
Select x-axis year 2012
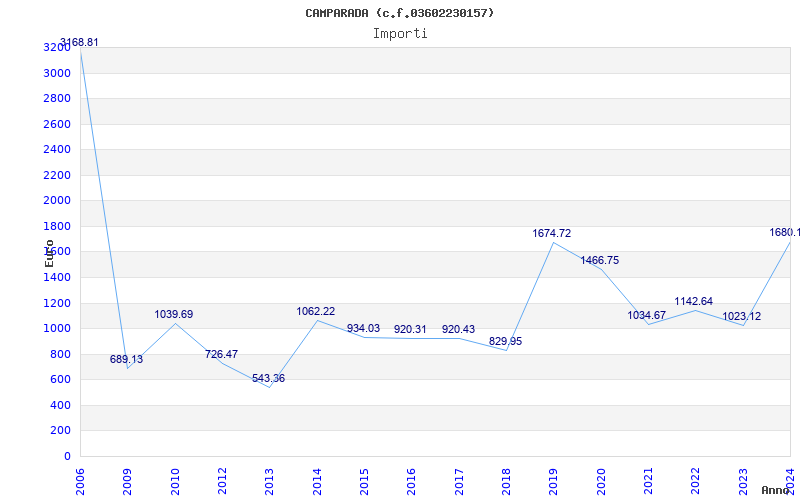pyautogui.click(x=222, y=482)
